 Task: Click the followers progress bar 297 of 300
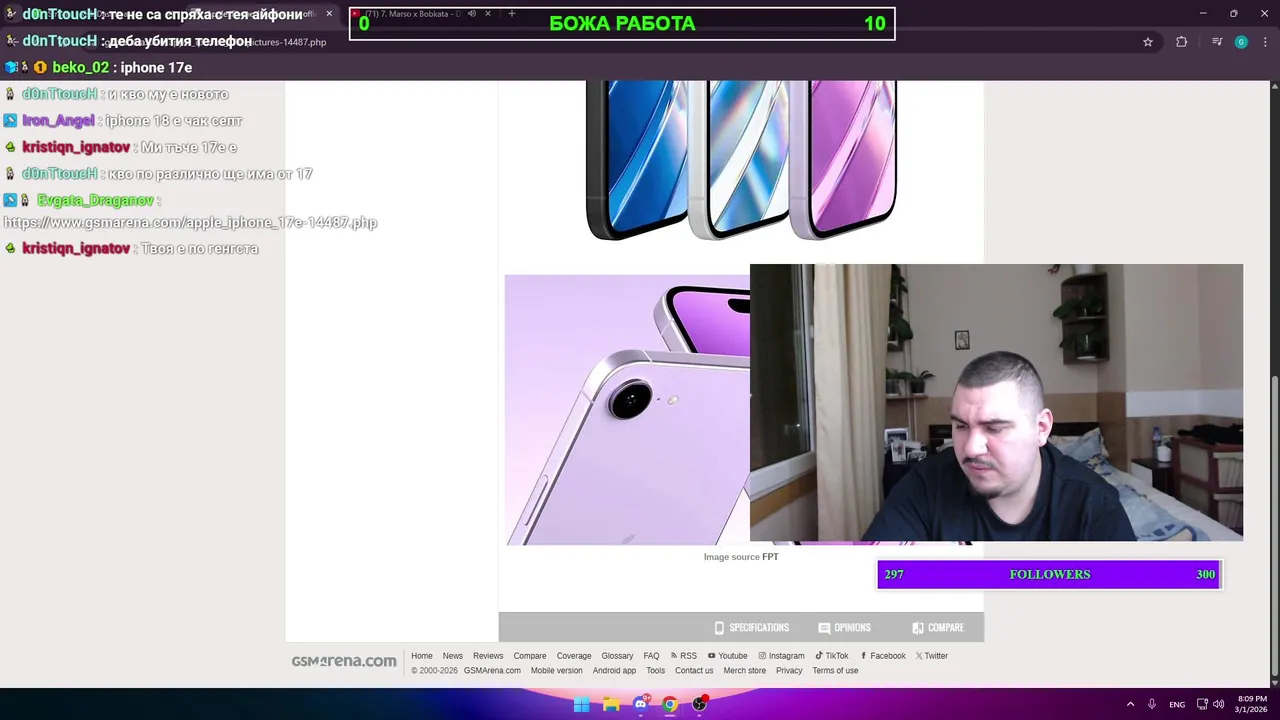[1049, 574]
